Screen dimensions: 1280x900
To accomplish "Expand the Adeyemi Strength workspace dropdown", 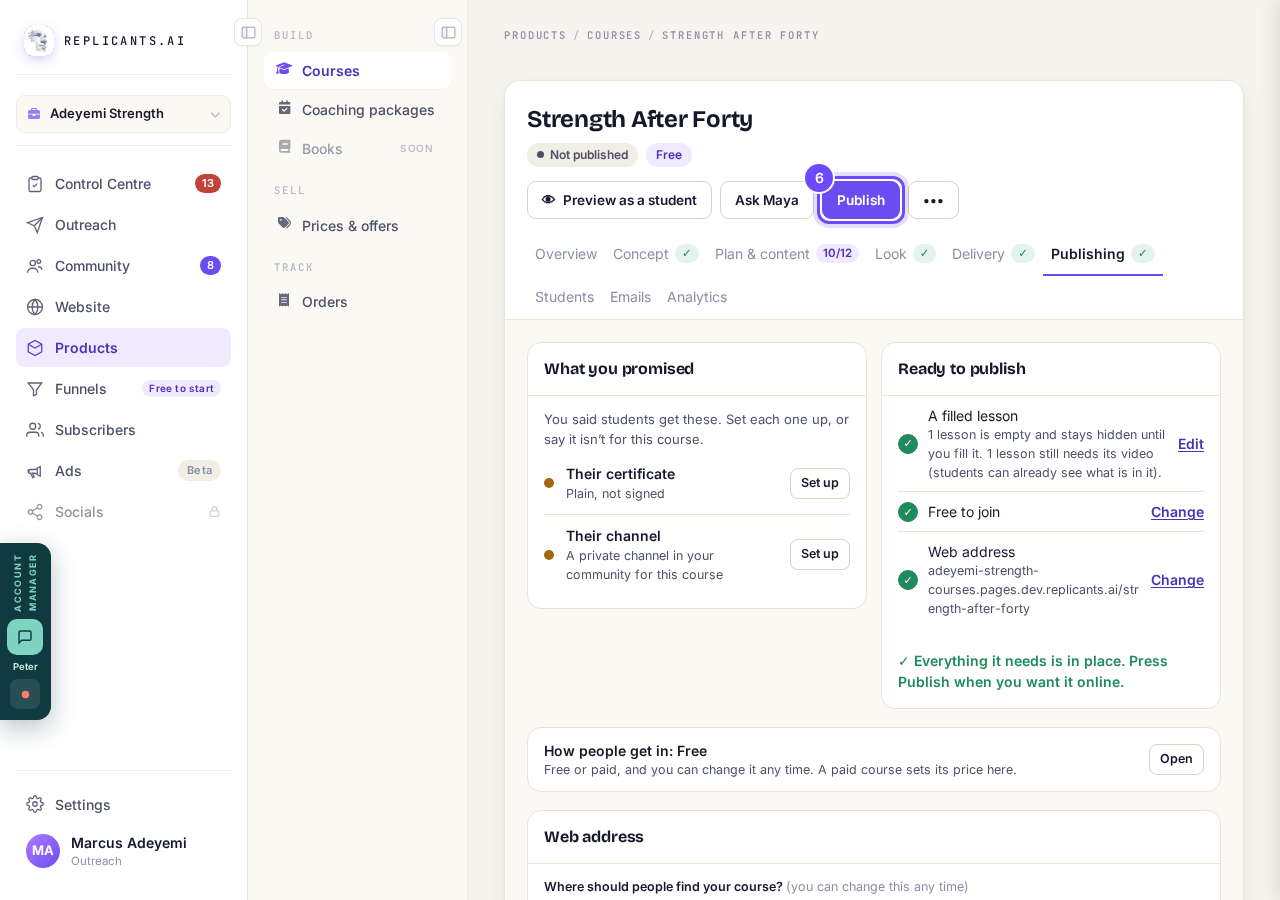I will pyautogui.click(x=123, y=114).
